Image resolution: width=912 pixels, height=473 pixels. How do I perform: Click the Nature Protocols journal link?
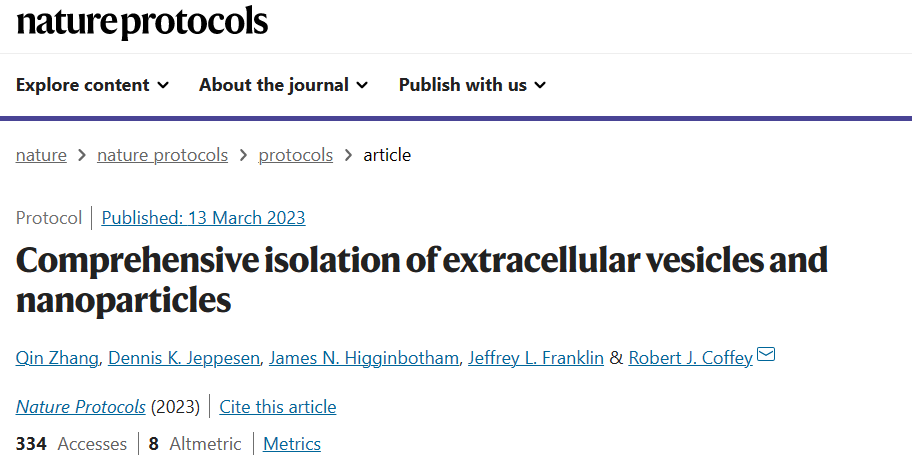[80, 407]
